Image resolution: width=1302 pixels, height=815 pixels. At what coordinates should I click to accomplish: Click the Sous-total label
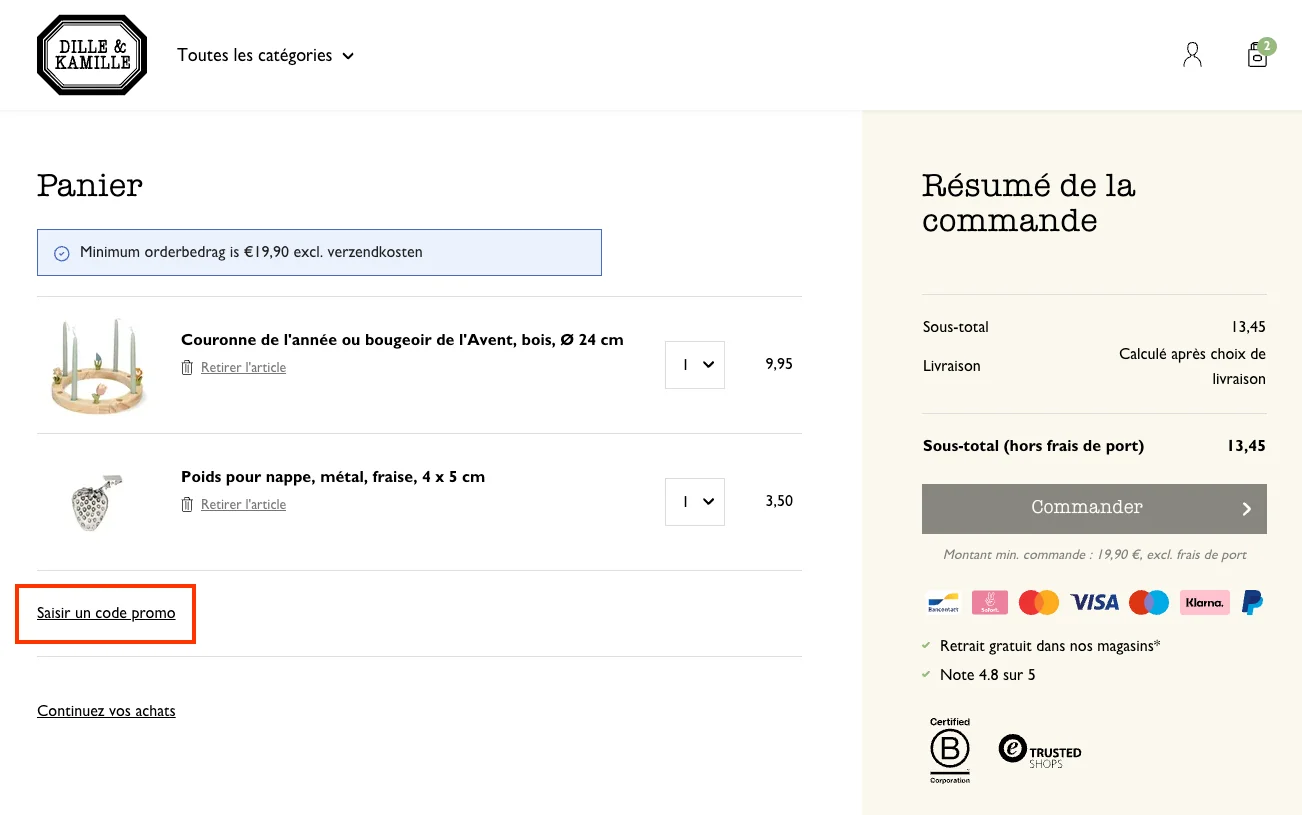tap(955, 327)
